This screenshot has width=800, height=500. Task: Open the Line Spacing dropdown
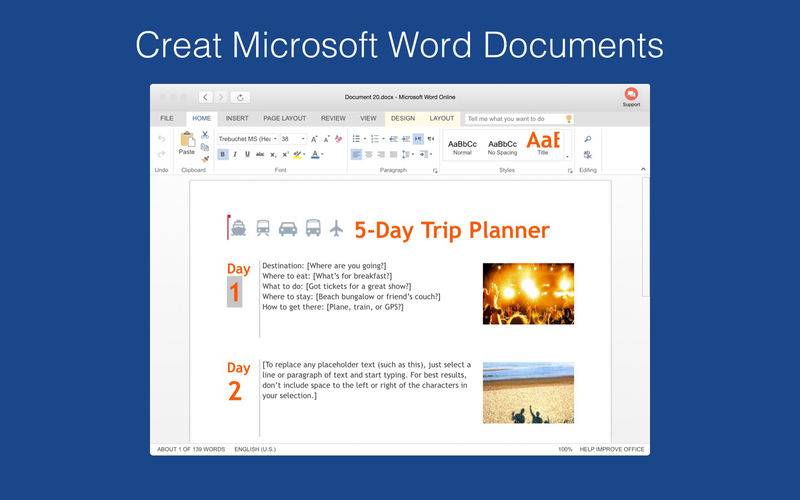click(x=408, y=154)
